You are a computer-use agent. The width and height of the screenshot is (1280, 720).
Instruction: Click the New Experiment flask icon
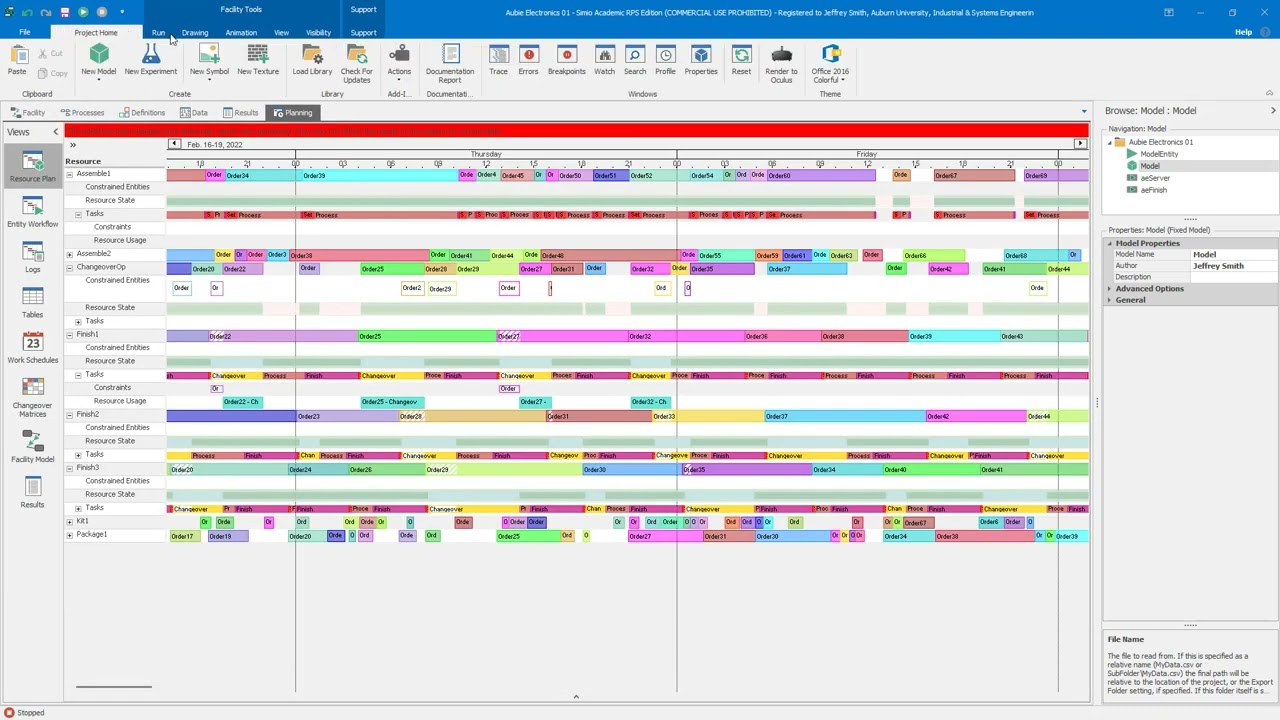pyautogui.click(x=150, y=54)
